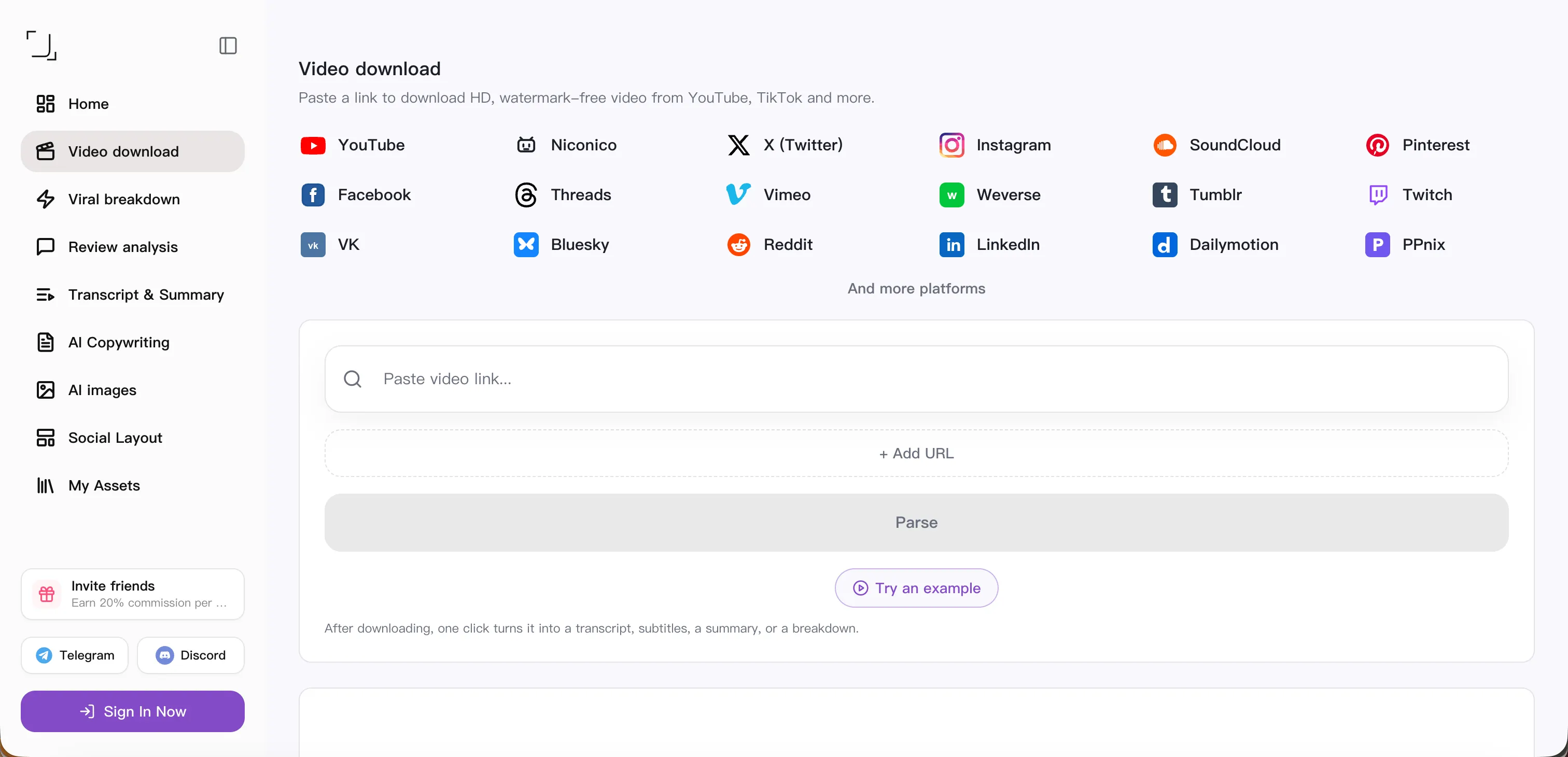Click the Pinterest platform icon
Viewport: 1568px width, 757px height.
tap(1378, 145)
